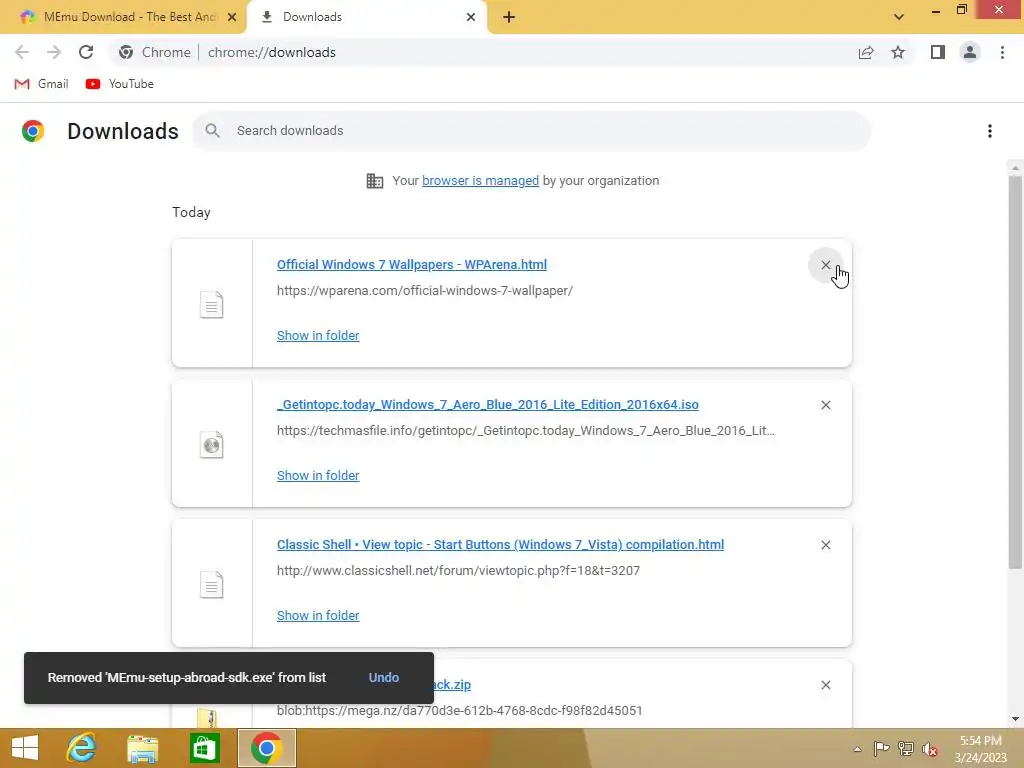Image resolution: width=1024 pixels, height=768 pixels.
Task: Open Chrome's three-dot main menu
Action: pyautogui.click(x=1002, y=52)
